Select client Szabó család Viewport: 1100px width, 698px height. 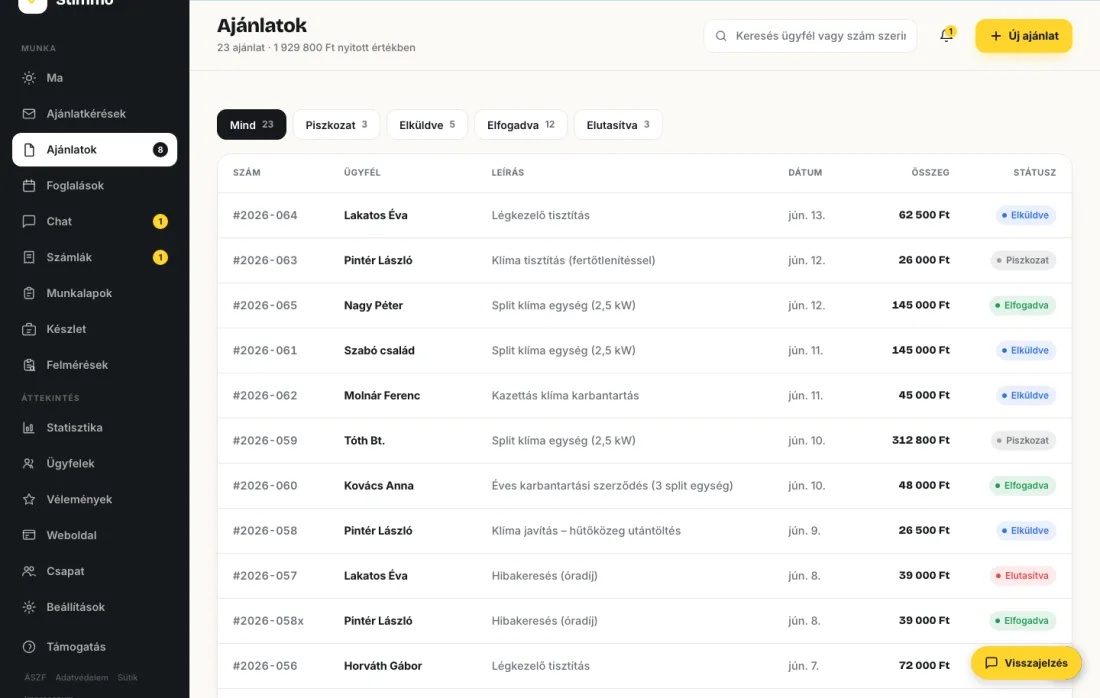(379, 350)
